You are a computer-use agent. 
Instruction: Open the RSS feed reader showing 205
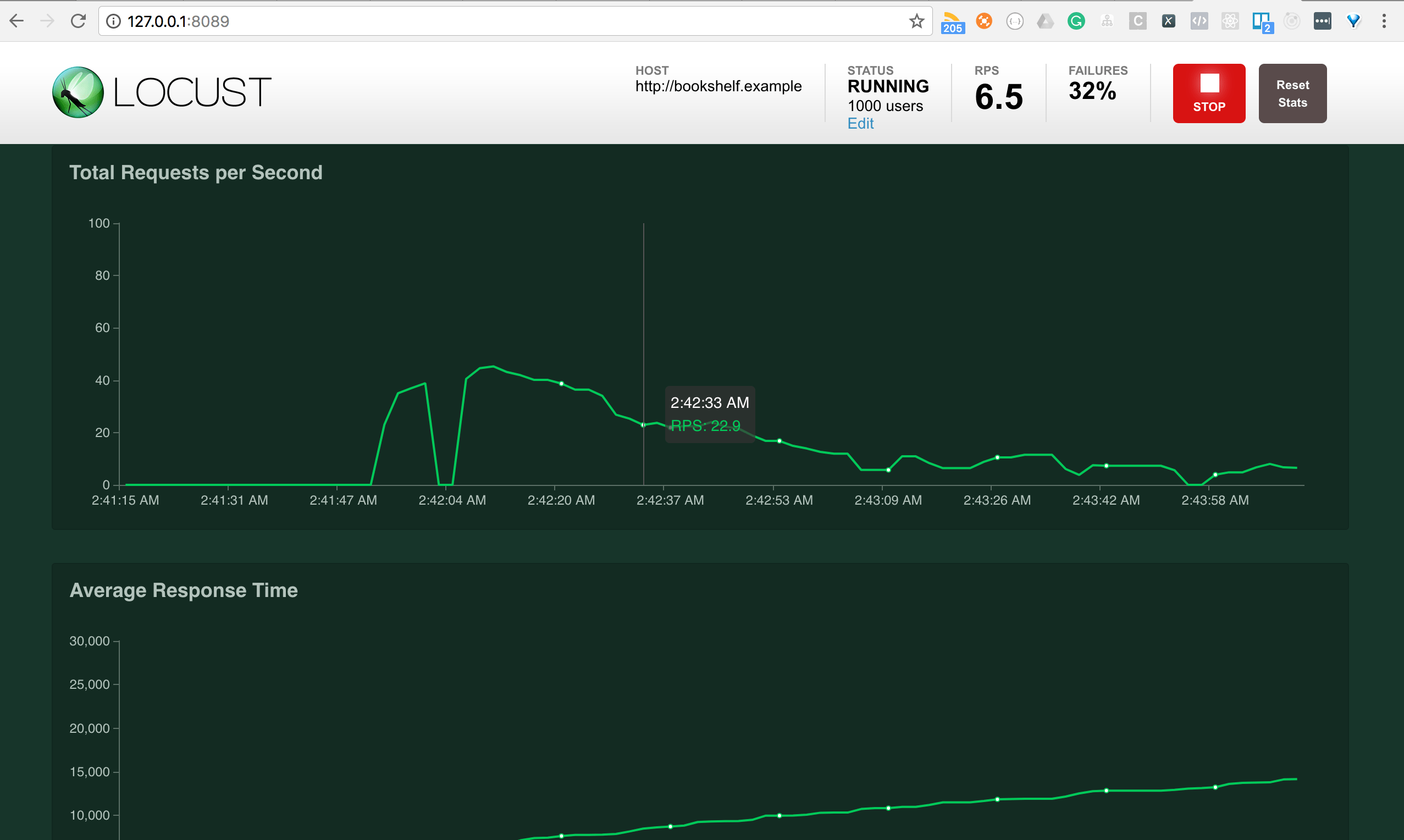954,21
